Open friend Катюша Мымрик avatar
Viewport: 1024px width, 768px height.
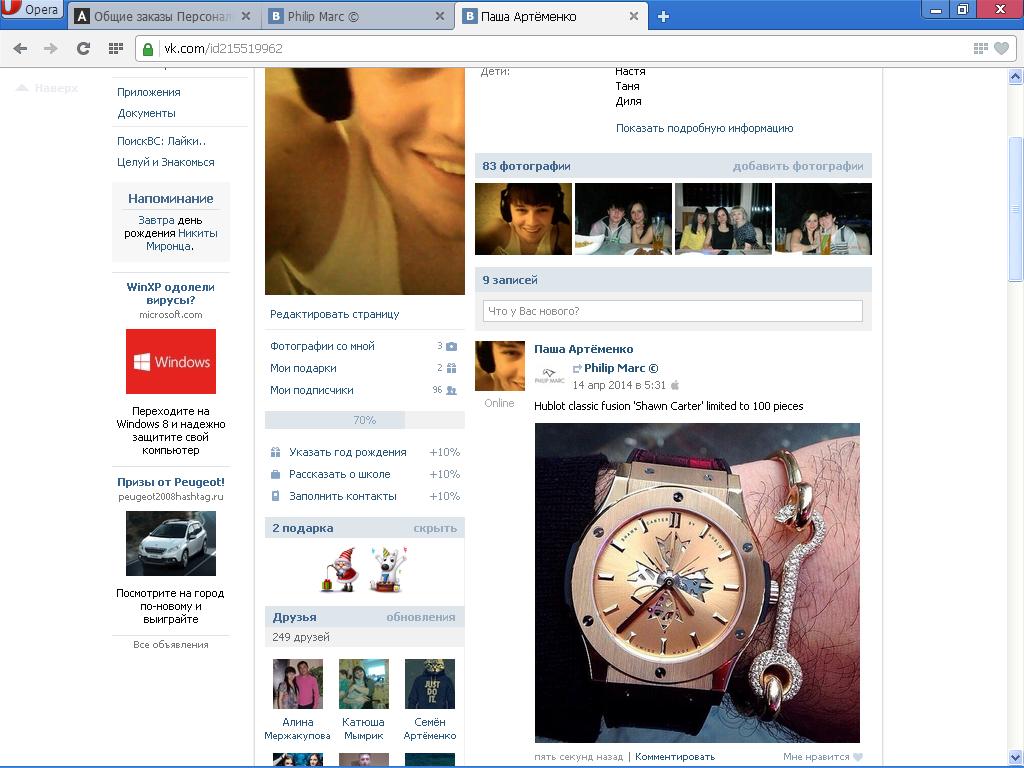point(364,684)
